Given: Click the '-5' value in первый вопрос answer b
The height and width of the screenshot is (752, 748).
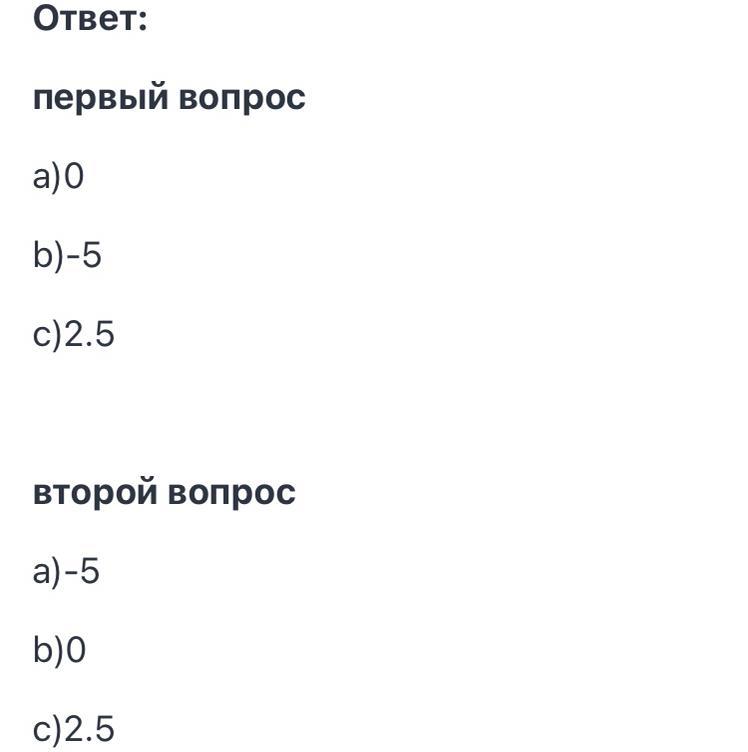Looking at the screenshot, I should point(84,255).
